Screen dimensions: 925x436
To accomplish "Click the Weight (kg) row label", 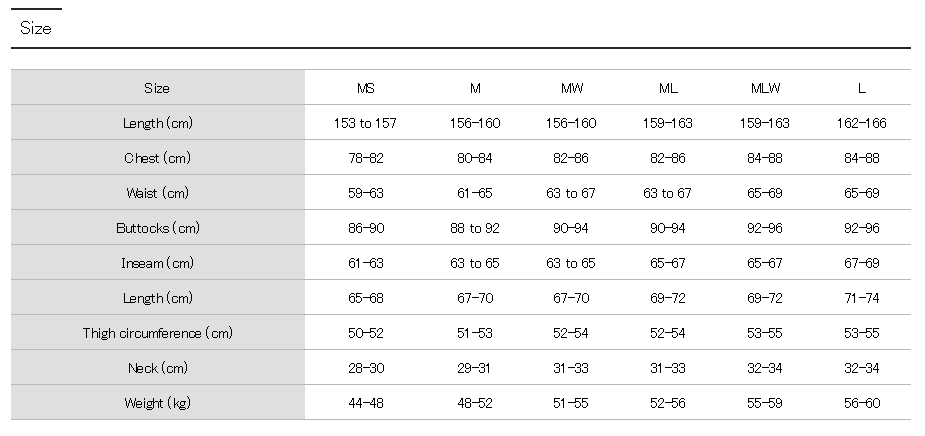I will point(157,403).
